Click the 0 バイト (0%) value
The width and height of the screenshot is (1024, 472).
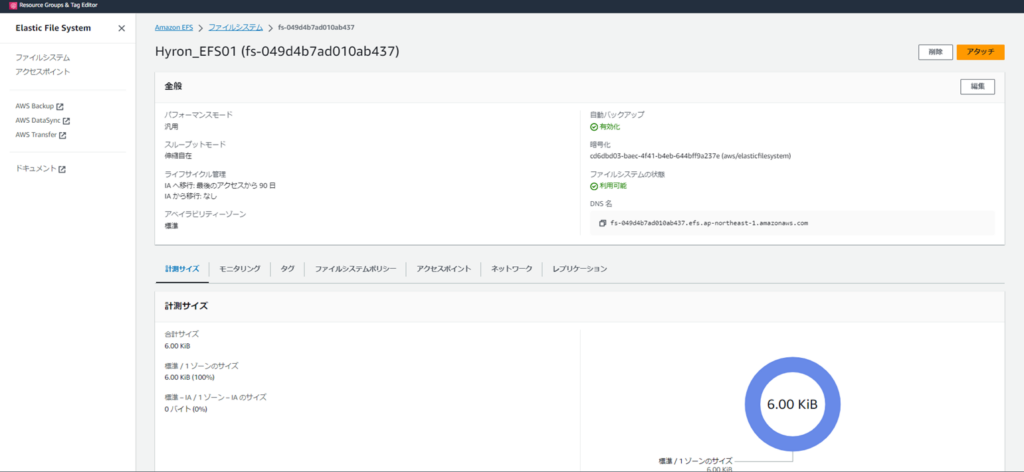185,409
